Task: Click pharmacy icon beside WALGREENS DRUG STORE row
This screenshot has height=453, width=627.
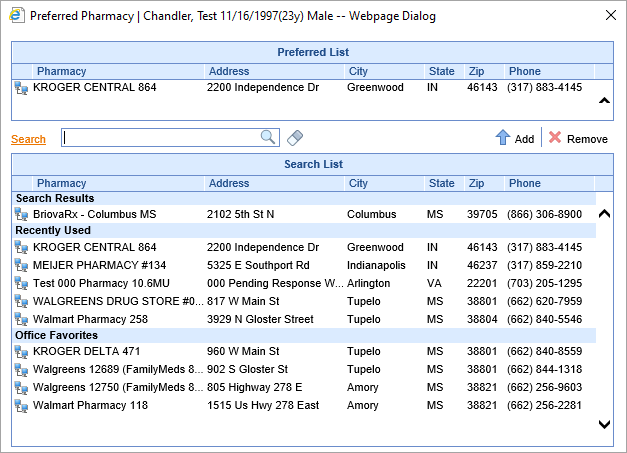Action: 21,301
